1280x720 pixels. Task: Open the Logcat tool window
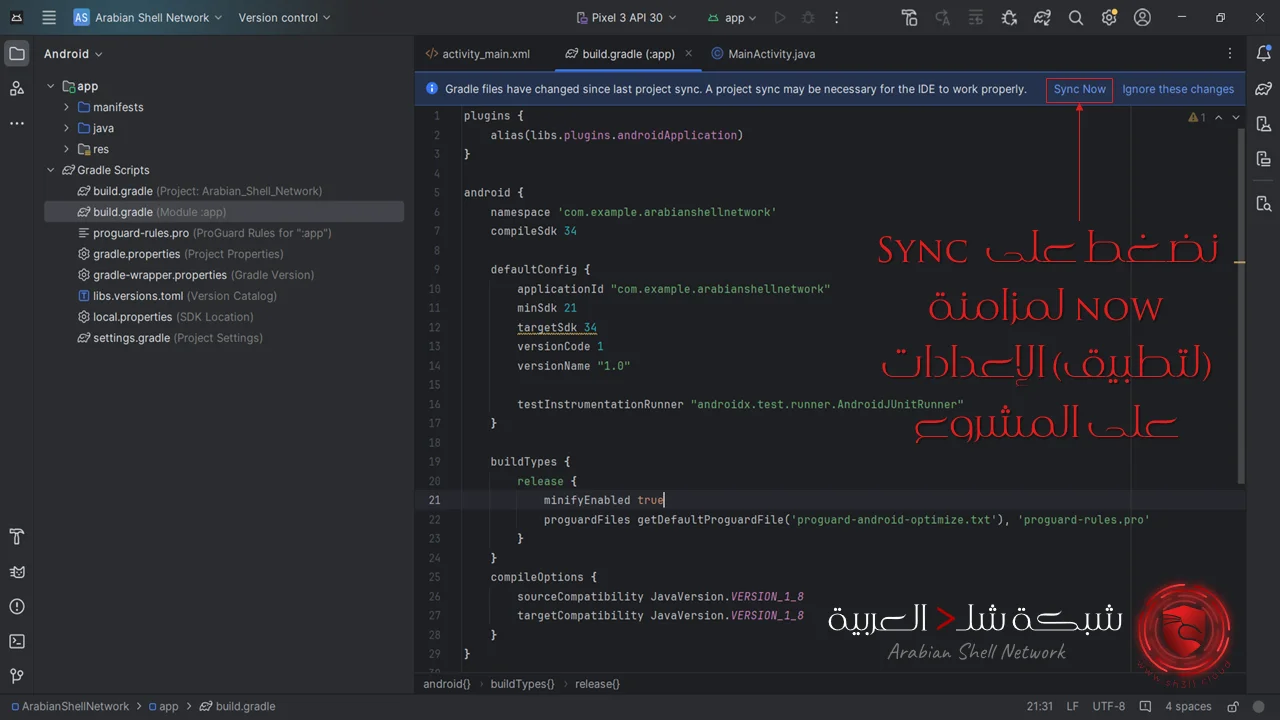coord(17,572)
